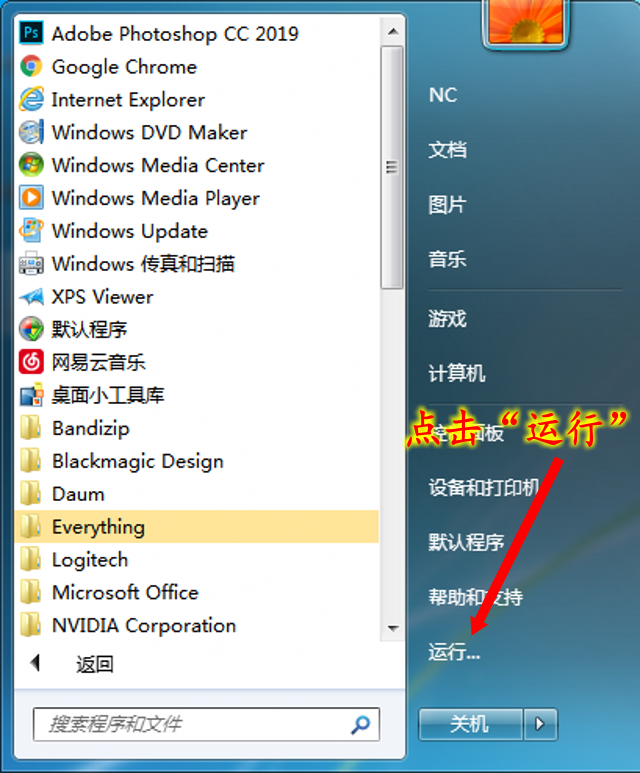The height and width of the screenshot is (773, 640).
Task: Click the Daum folder icon
Action: (x=31, y=493)
